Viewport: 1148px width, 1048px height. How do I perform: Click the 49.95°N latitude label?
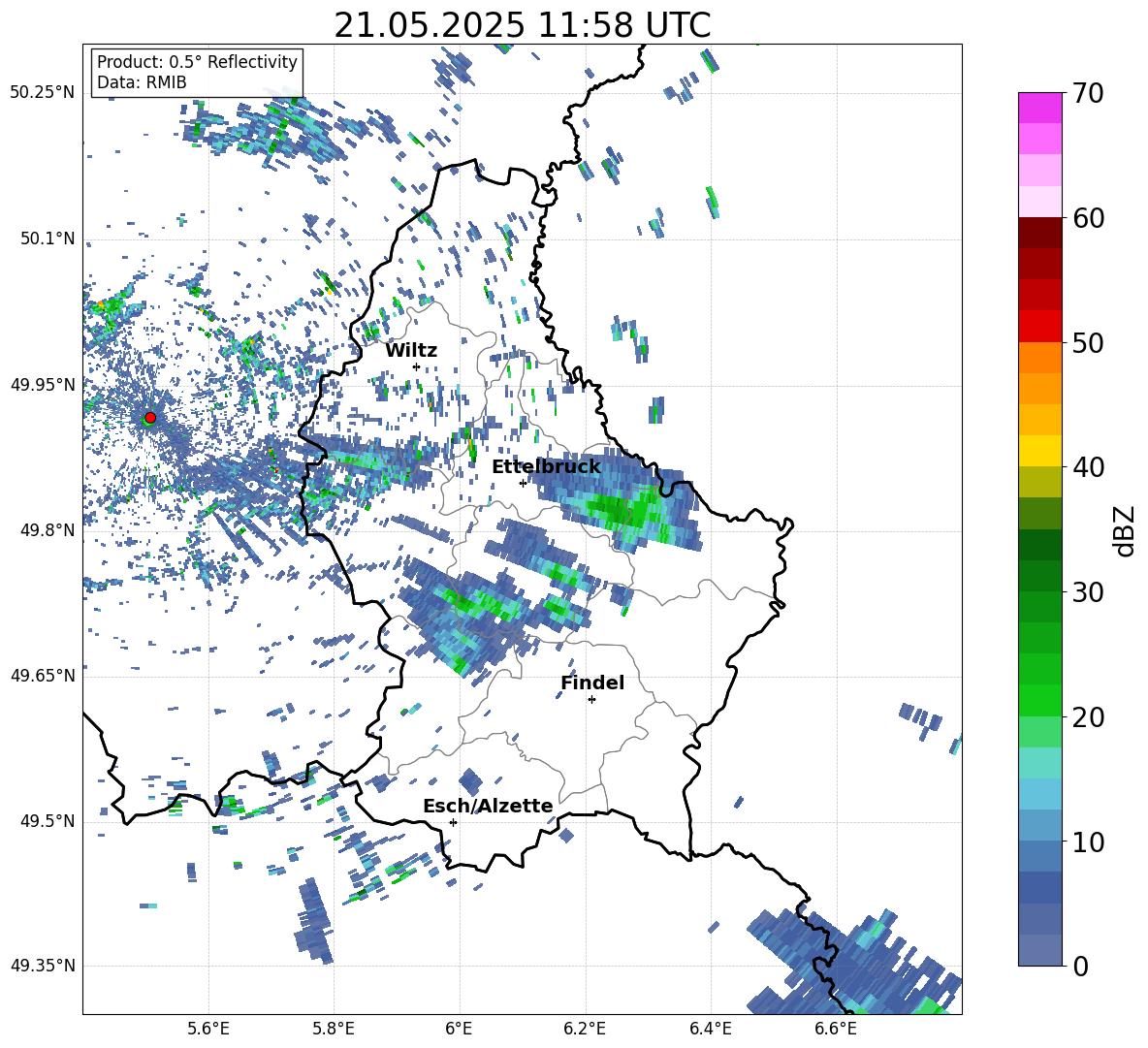(x=43, y=384)
